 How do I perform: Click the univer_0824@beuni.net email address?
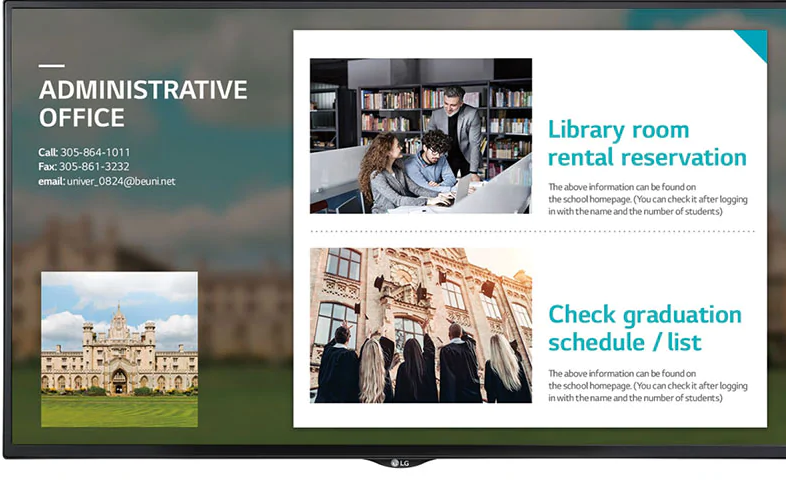tap(121, 181)
